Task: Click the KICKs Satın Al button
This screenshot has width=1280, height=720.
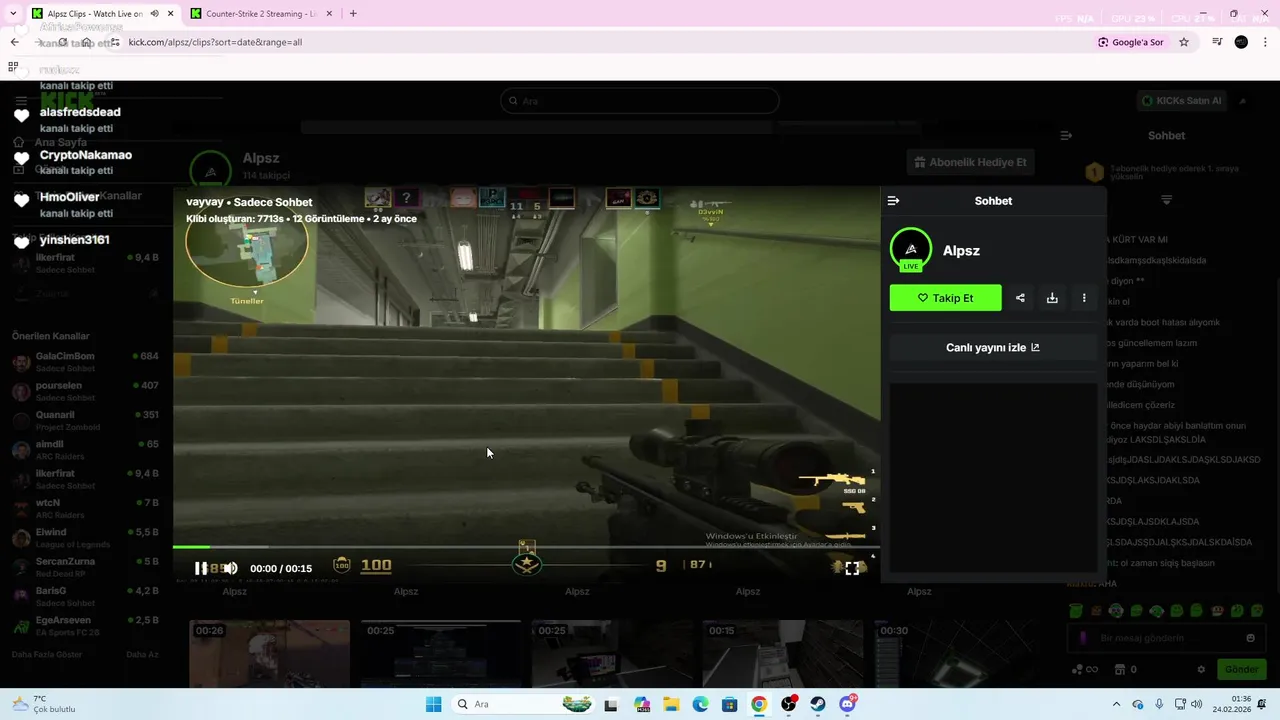Action: click(1182, 101)
